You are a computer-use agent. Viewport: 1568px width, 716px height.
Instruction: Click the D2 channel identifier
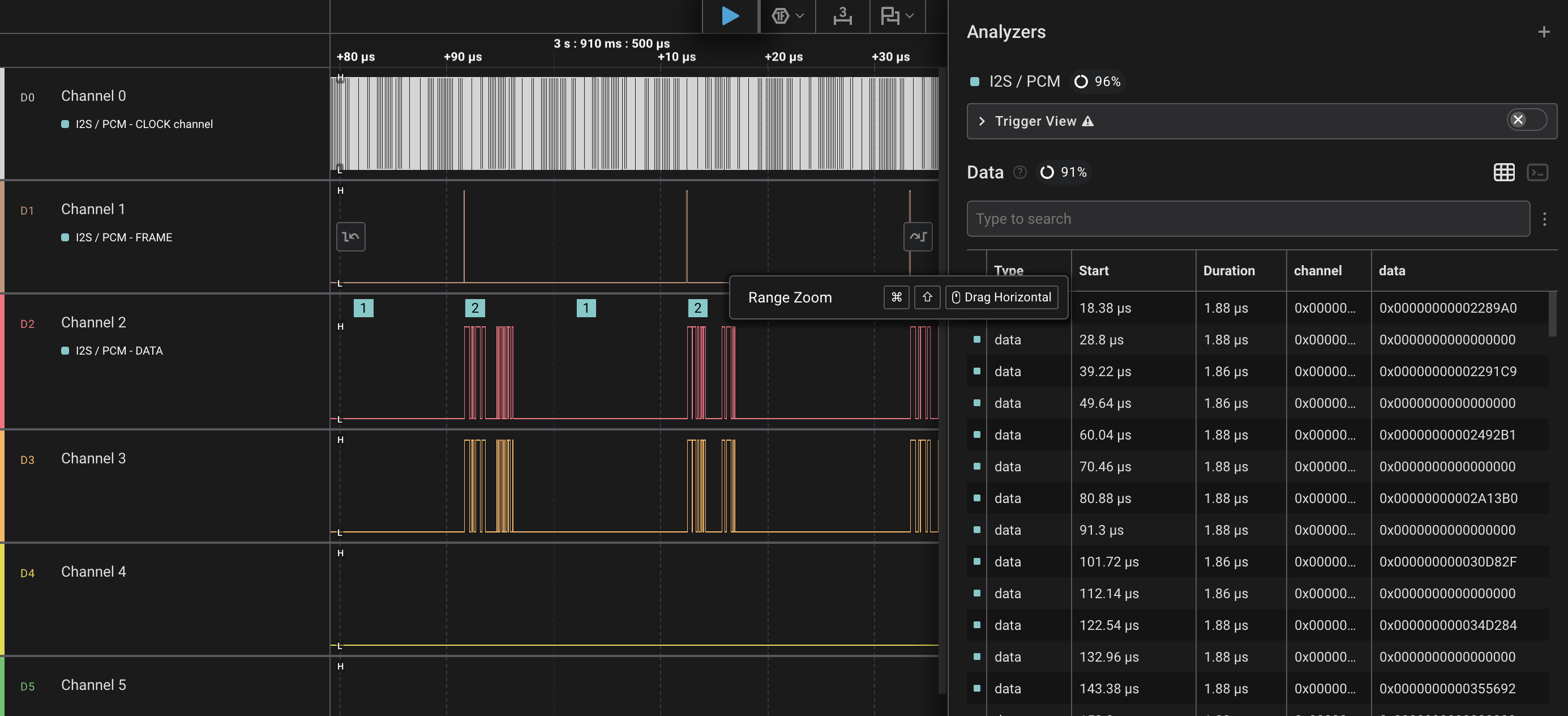pyautogui.click(x=27, y=323)
